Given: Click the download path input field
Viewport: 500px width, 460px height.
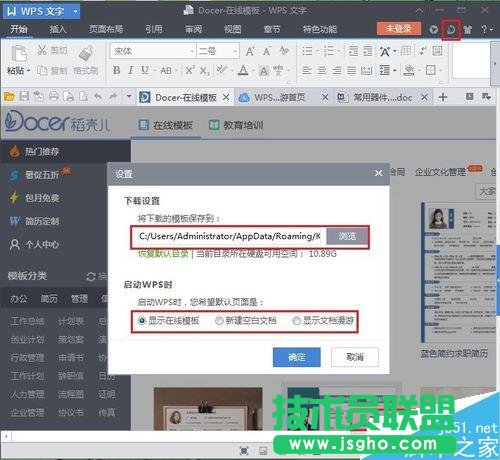Looking at the screenshot, I should (229, 237).
